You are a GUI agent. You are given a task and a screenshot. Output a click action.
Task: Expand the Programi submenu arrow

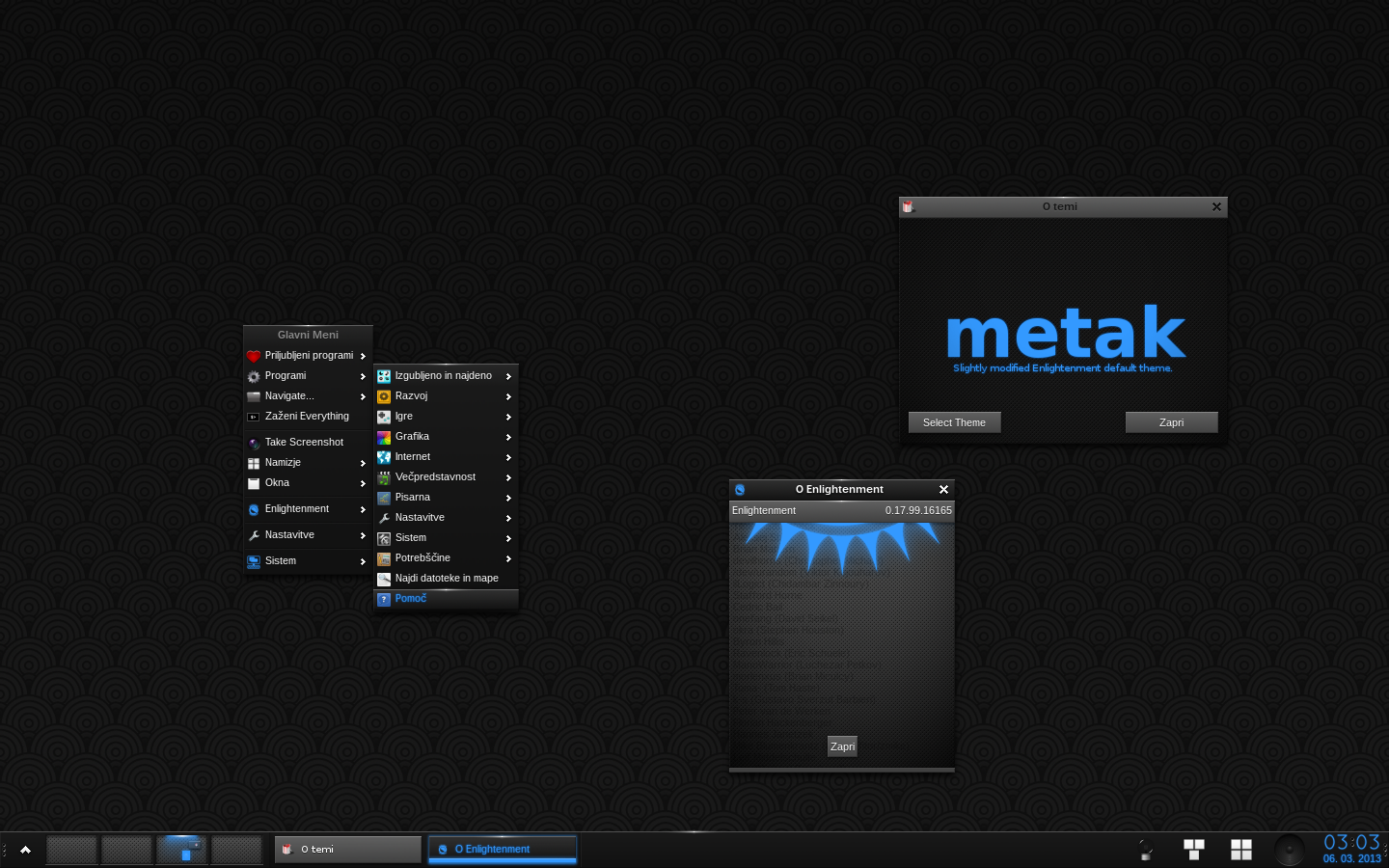coord(363,376)
